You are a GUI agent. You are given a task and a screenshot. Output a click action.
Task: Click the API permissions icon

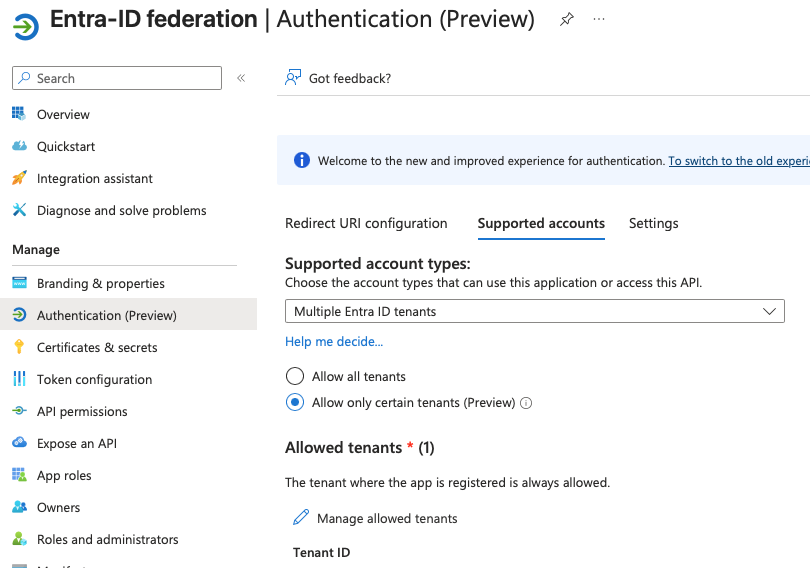(x=19, y=411)
